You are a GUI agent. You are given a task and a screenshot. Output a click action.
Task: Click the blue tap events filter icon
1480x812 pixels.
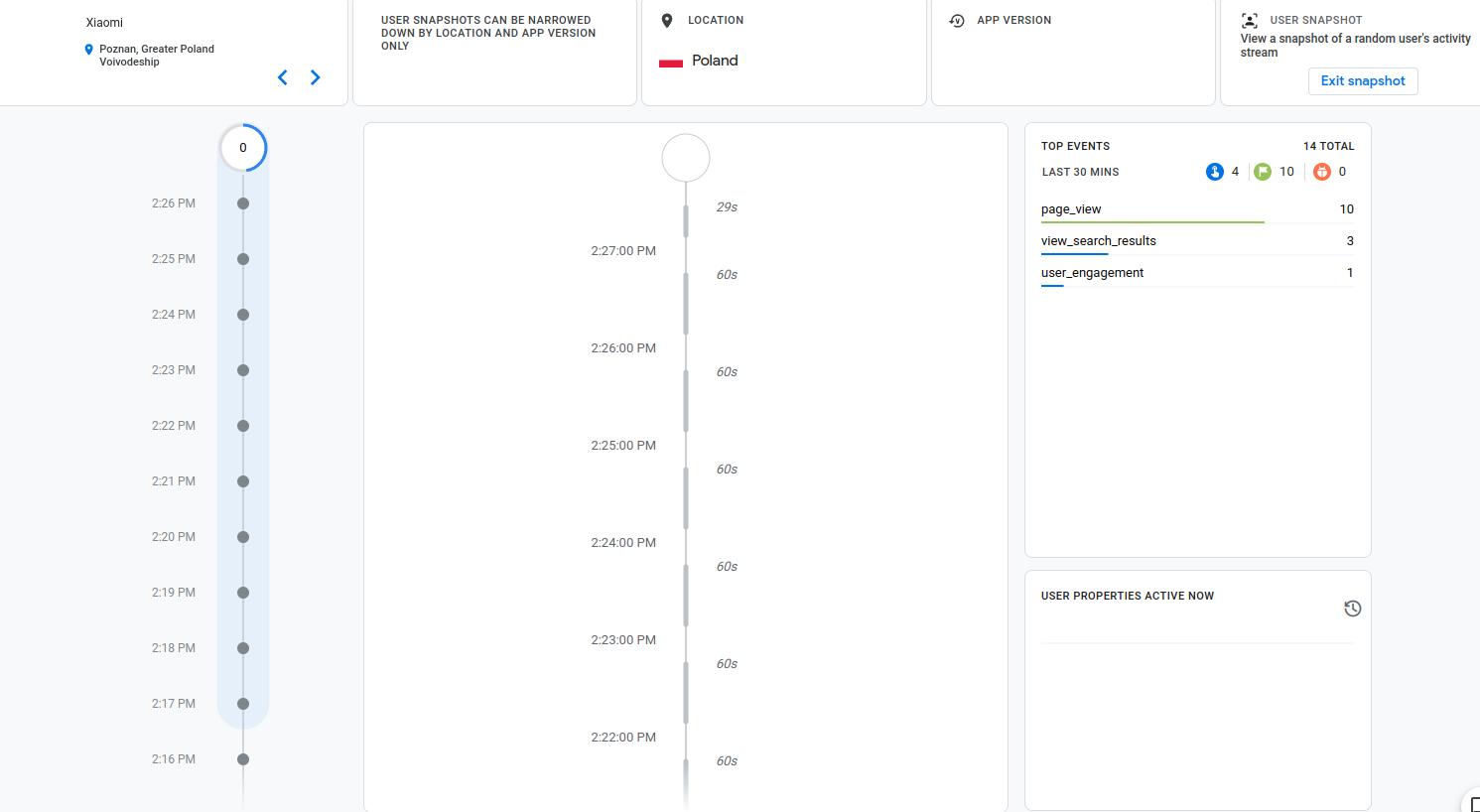click(1214, 171)
